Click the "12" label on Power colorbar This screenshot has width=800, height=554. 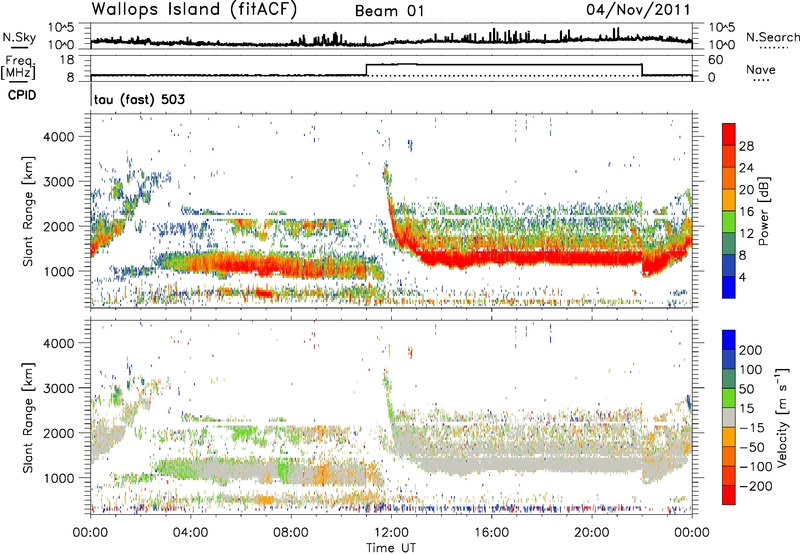coord(746,234)
